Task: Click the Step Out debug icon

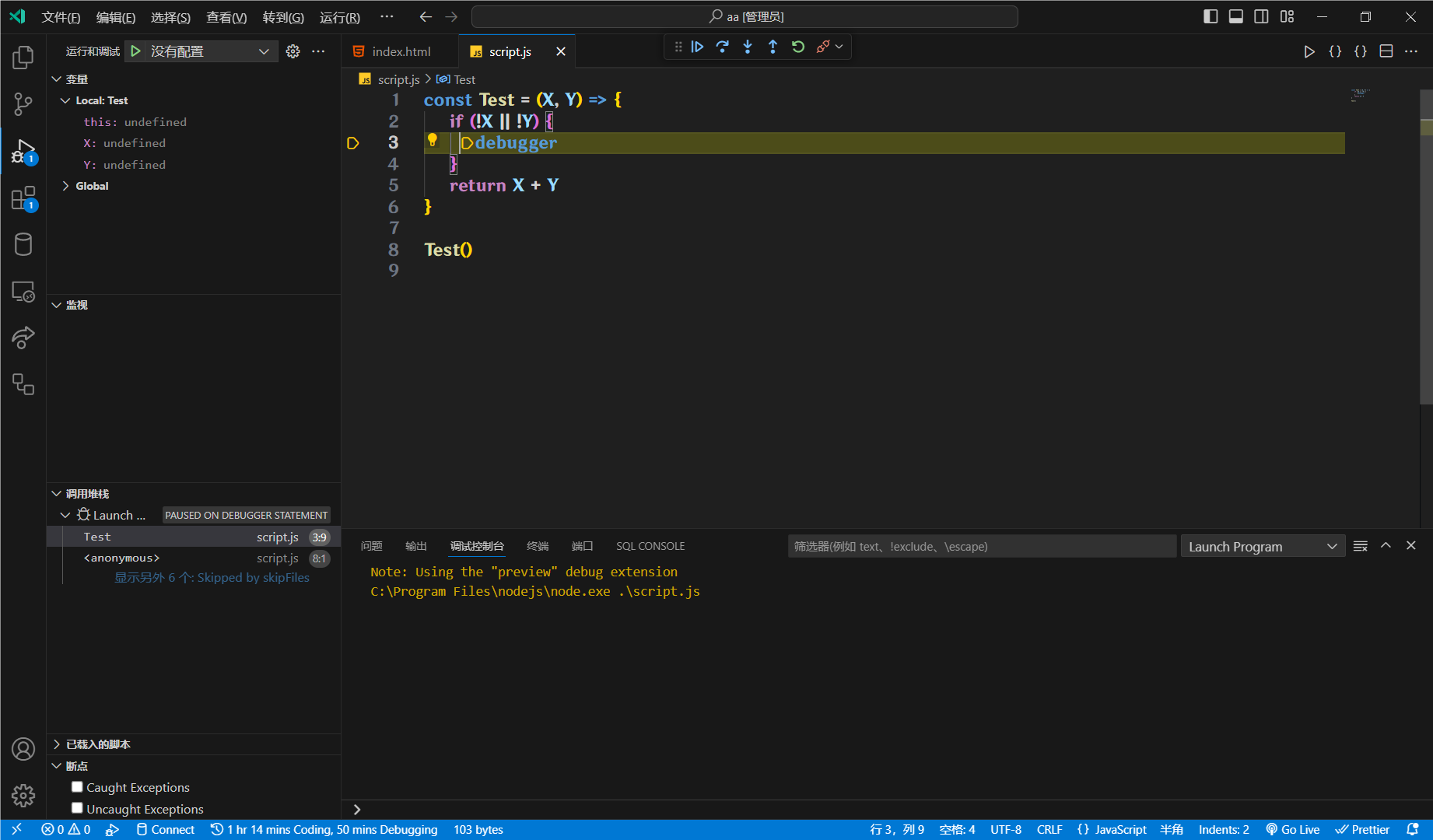Action: point(773,47)
